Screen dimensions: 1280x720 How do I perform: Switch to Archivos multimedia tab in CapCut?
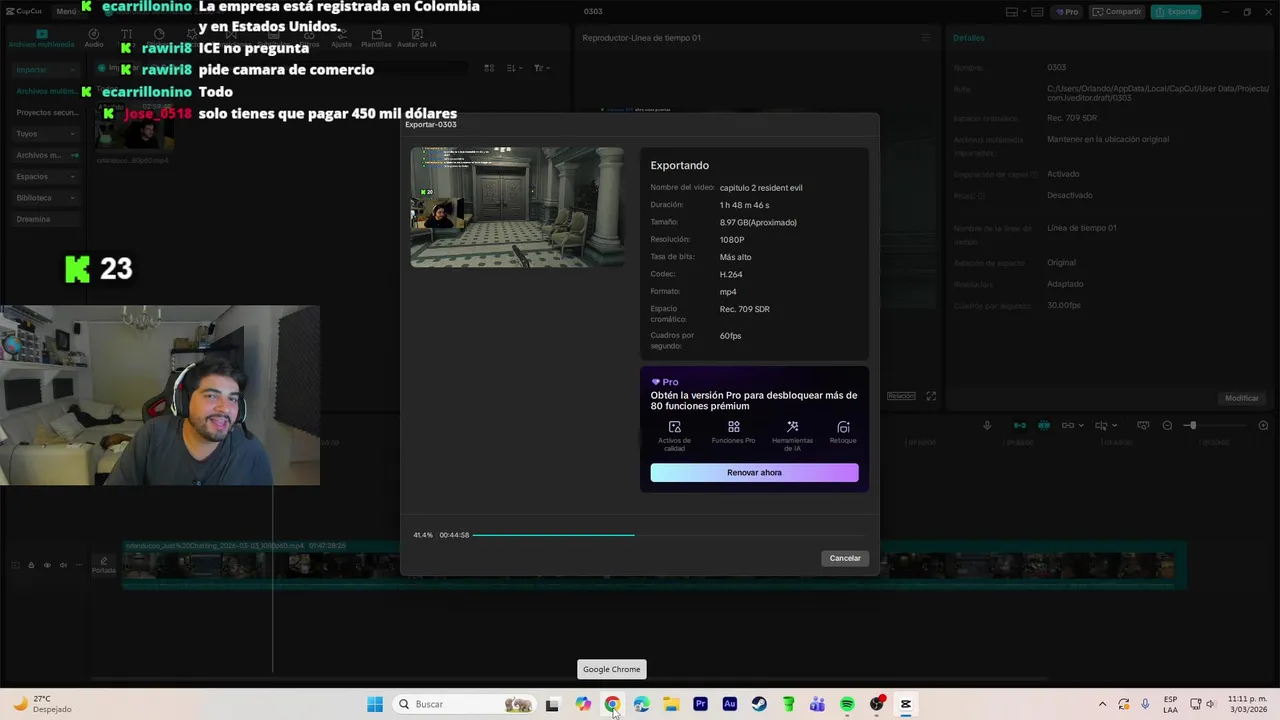point(41,38)
